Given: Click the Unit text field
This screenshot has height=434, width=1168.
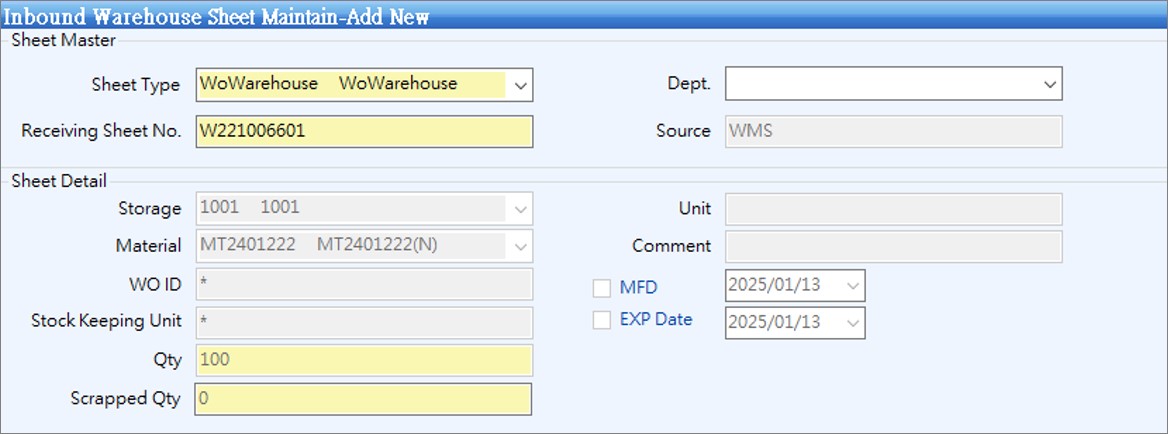Looking at the screenshot, I should pyautogui.click(x=892, y=209).
